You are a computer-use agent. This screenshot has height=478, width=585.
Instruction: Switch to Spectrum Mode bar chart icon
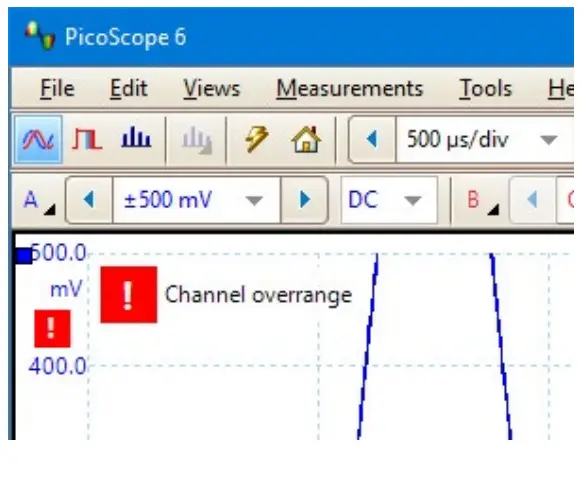(x=136, y=137)
